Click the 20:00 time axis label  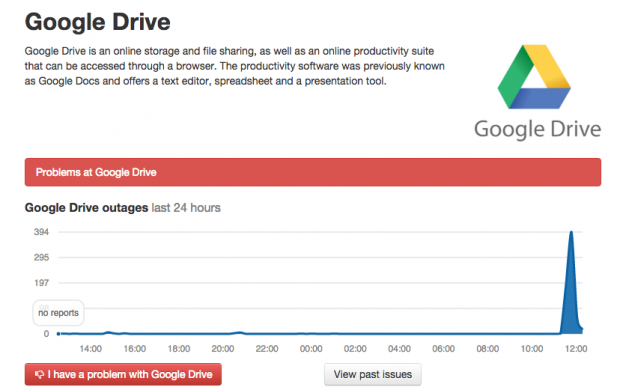tap(223, 349)
